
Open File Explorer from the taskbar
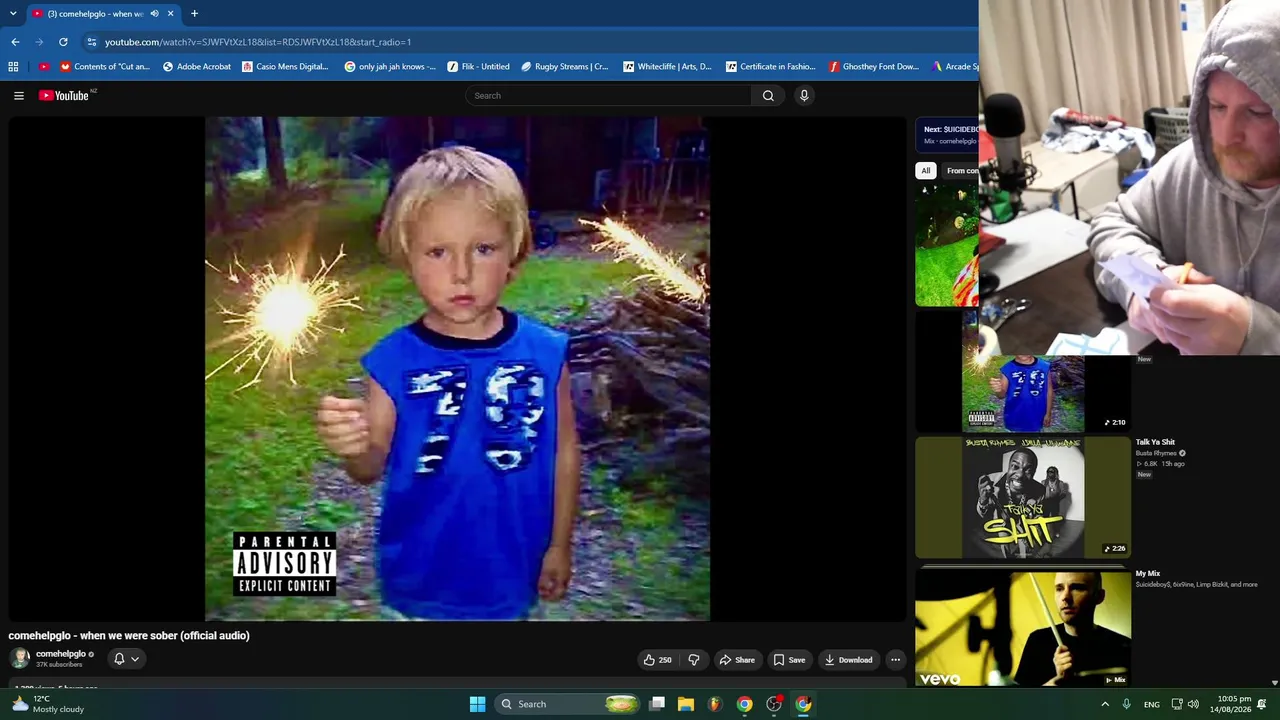686,704
